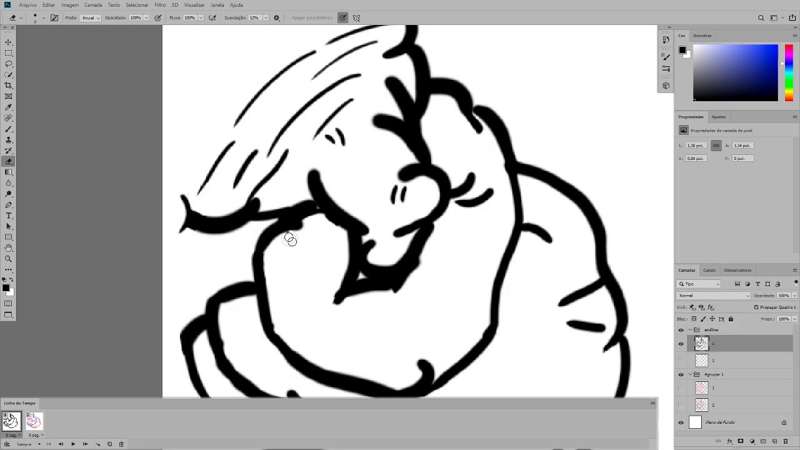Hide the 'Plano de Fundo' layer
Image resolution: width=800 pixels, height=450 pixels.
tap(681, 422)
